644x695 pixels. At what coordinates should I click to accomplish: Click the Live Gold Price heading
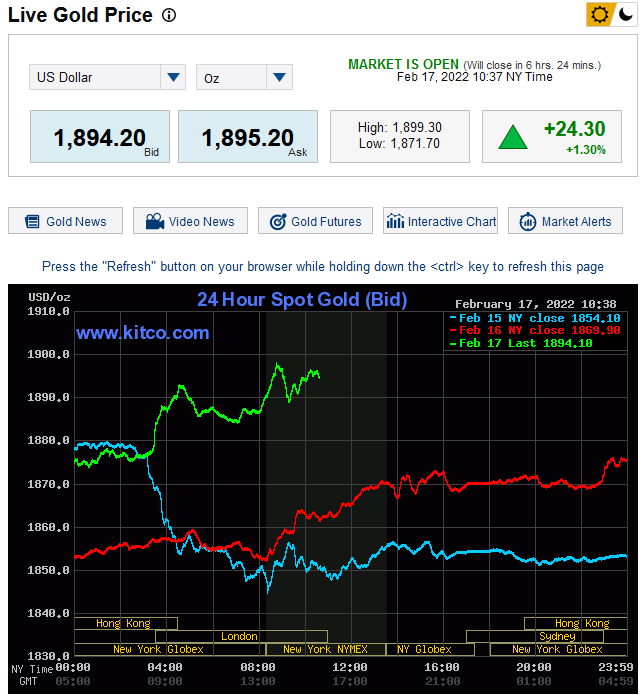[x=80, y=15]
